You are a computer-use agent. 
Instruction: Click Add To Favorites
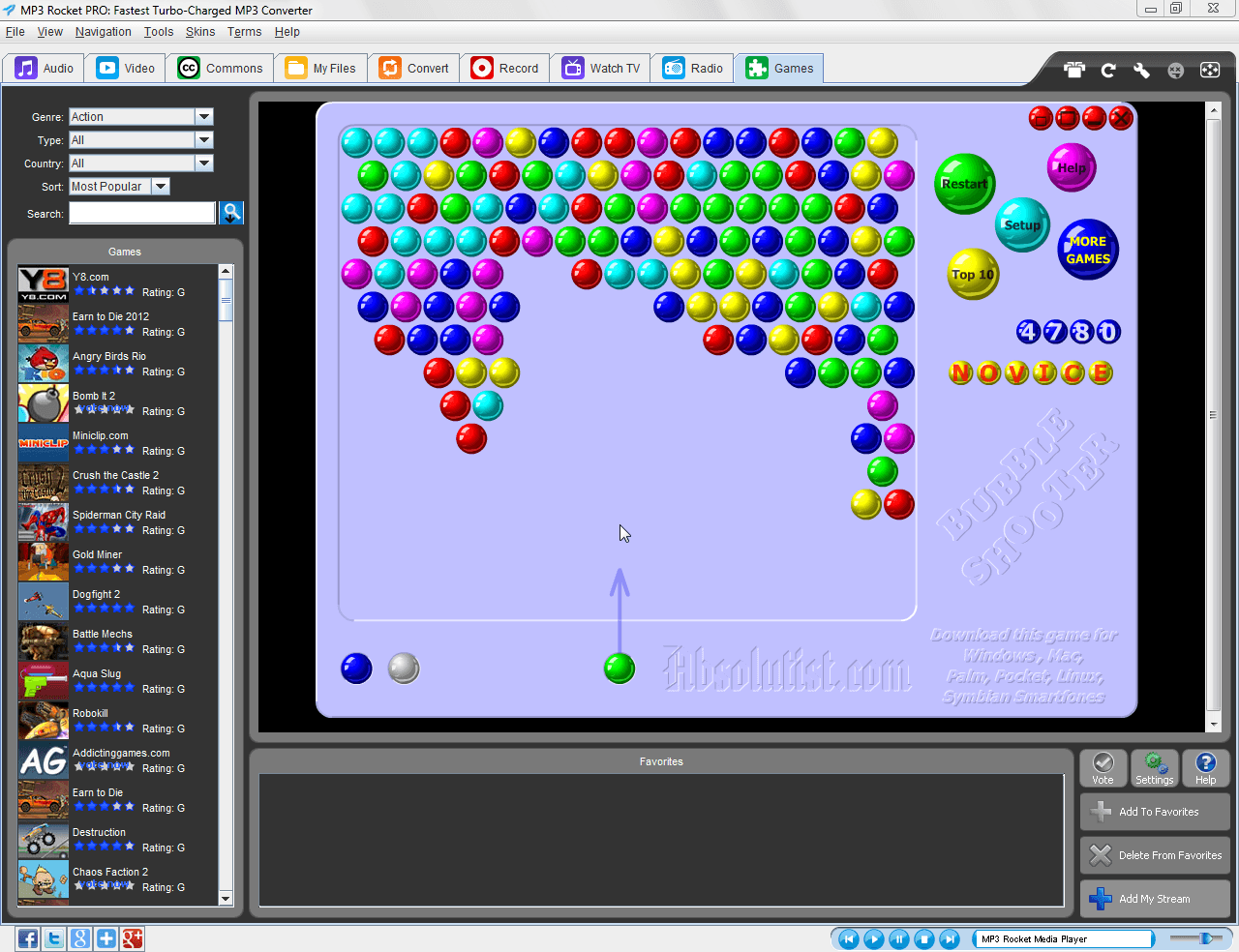point(1155,812)
